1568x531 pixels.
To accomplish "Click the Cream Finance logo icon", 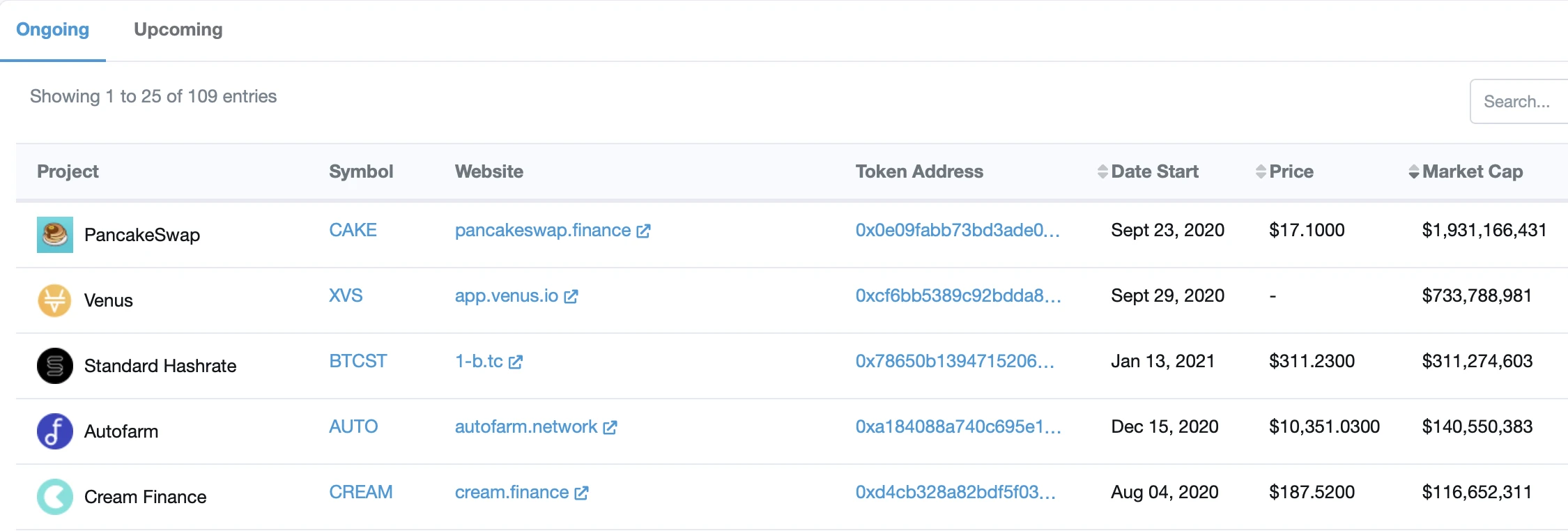I will [x=55, y=497].
